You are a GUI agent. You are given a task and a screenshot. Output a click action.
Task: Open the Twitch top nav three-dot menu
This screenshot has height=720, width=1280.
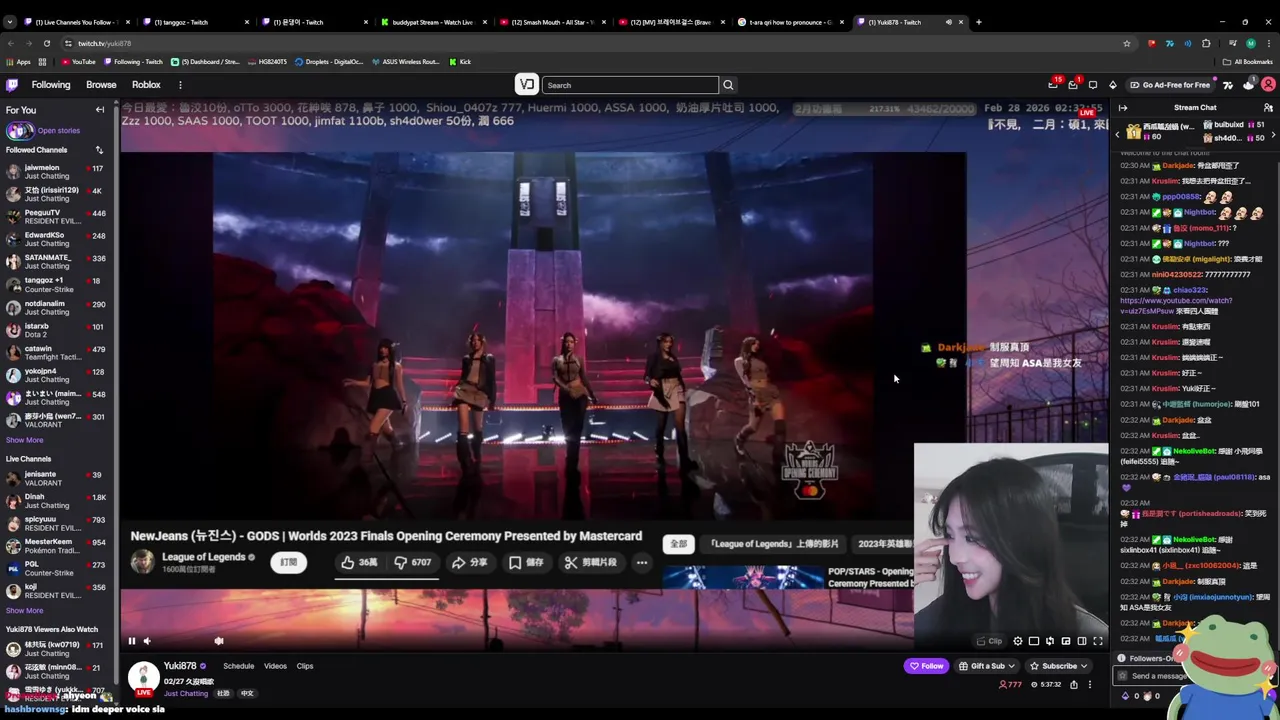180,85
